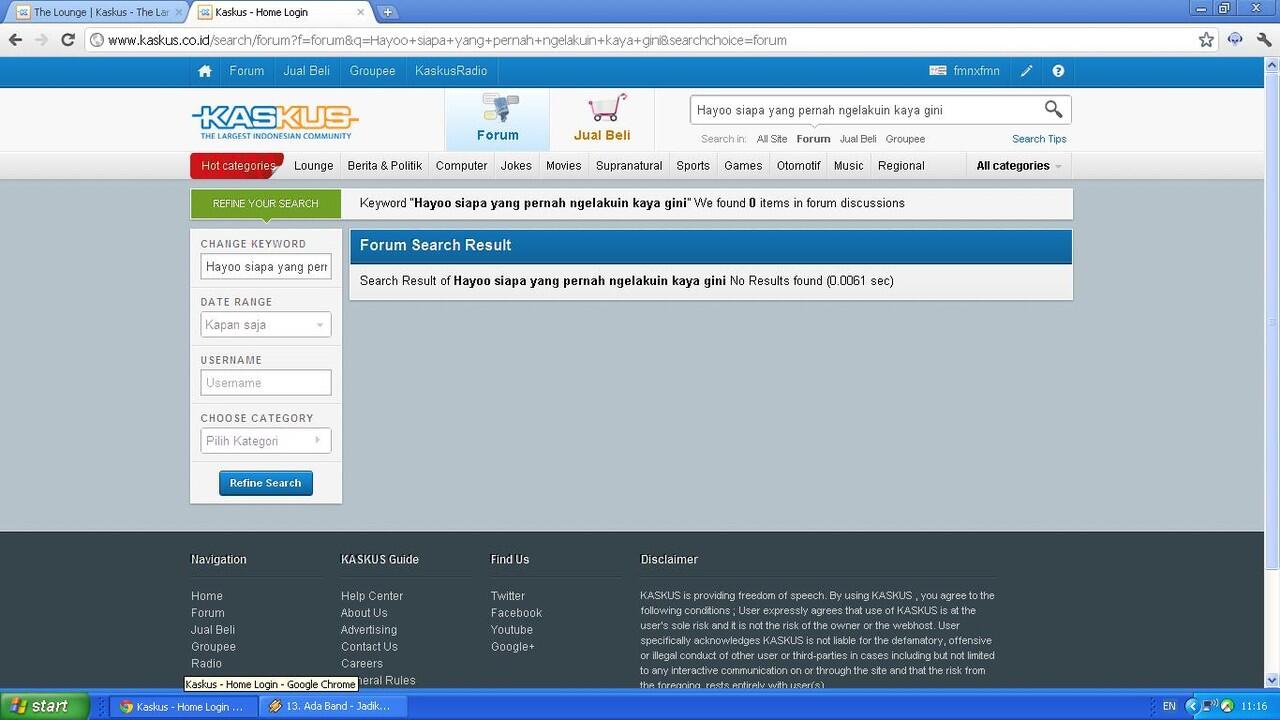The width and height of the screenshot is (1280, 720).
Task: Bookmark page with star icon
Action: click(x=1206, y=40)
